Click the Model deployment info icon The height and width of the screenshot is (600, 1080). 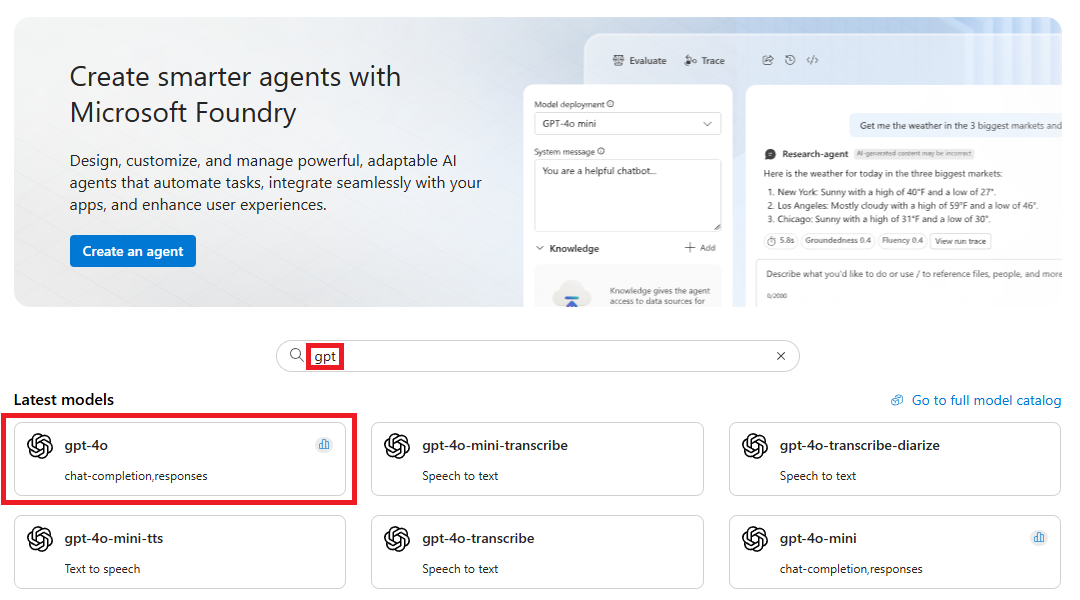coord(610,104)
